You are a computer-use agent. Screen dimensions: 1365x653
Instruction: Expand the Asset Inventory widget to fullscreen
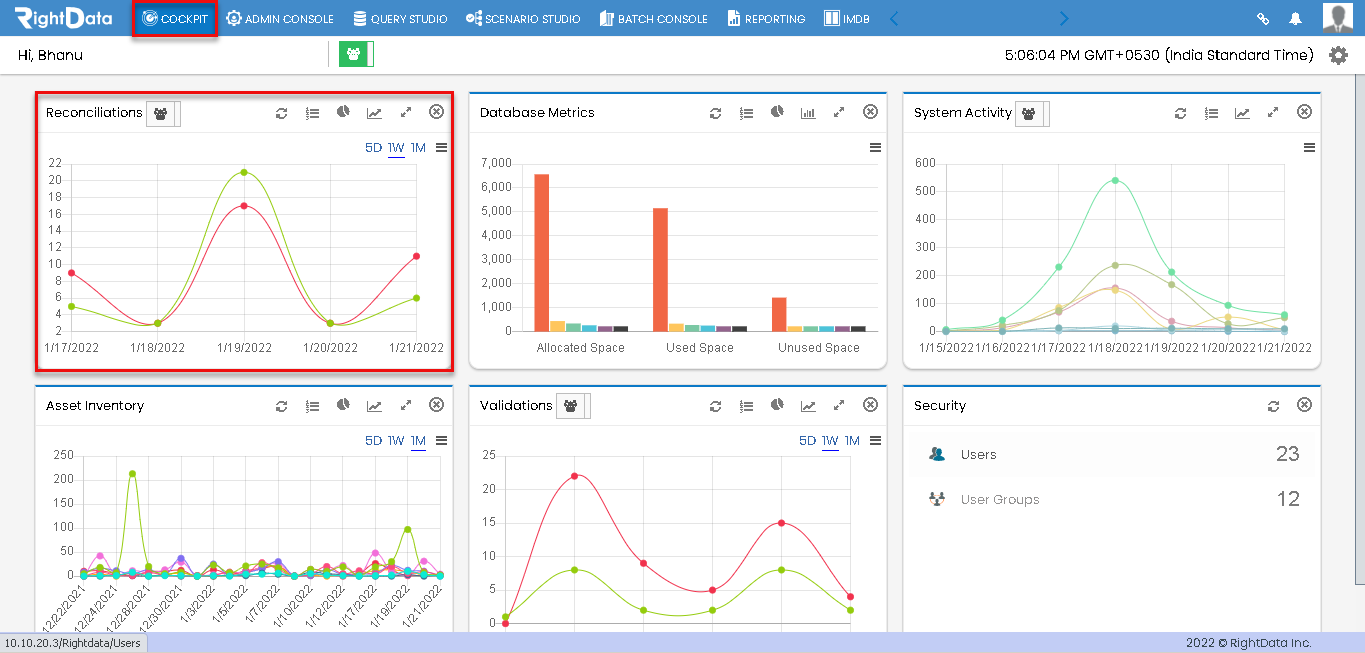[x=406, y=405]
